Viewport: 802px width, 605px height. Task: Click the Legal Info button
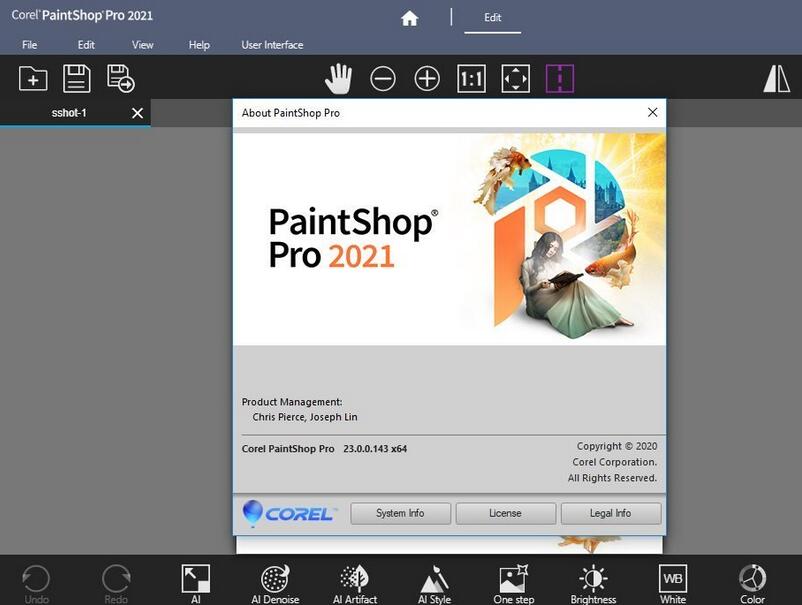click(611, 513)
